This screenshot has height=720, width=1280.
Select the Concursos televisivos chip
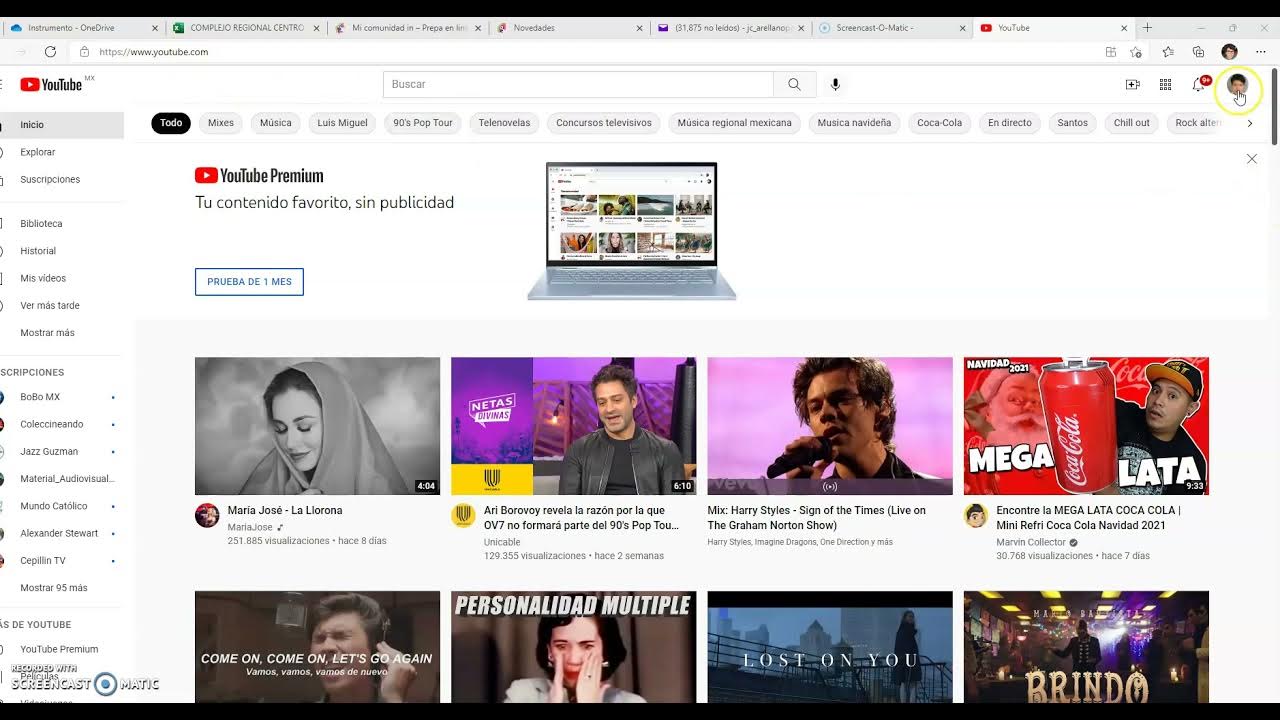pos(604,123)
